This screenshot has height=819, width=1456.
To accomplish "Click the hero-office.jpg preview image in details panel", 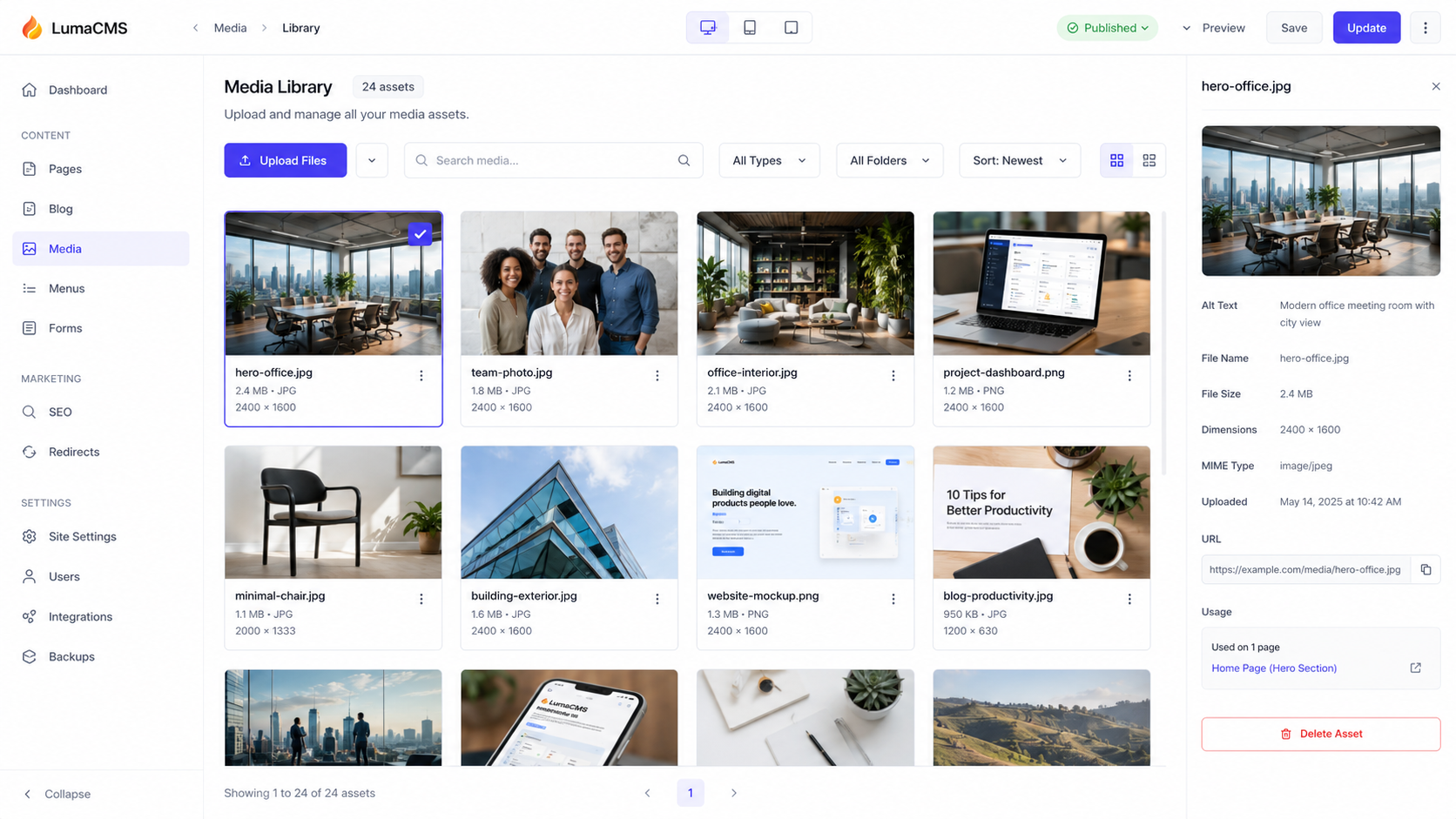I will 1321,201.
